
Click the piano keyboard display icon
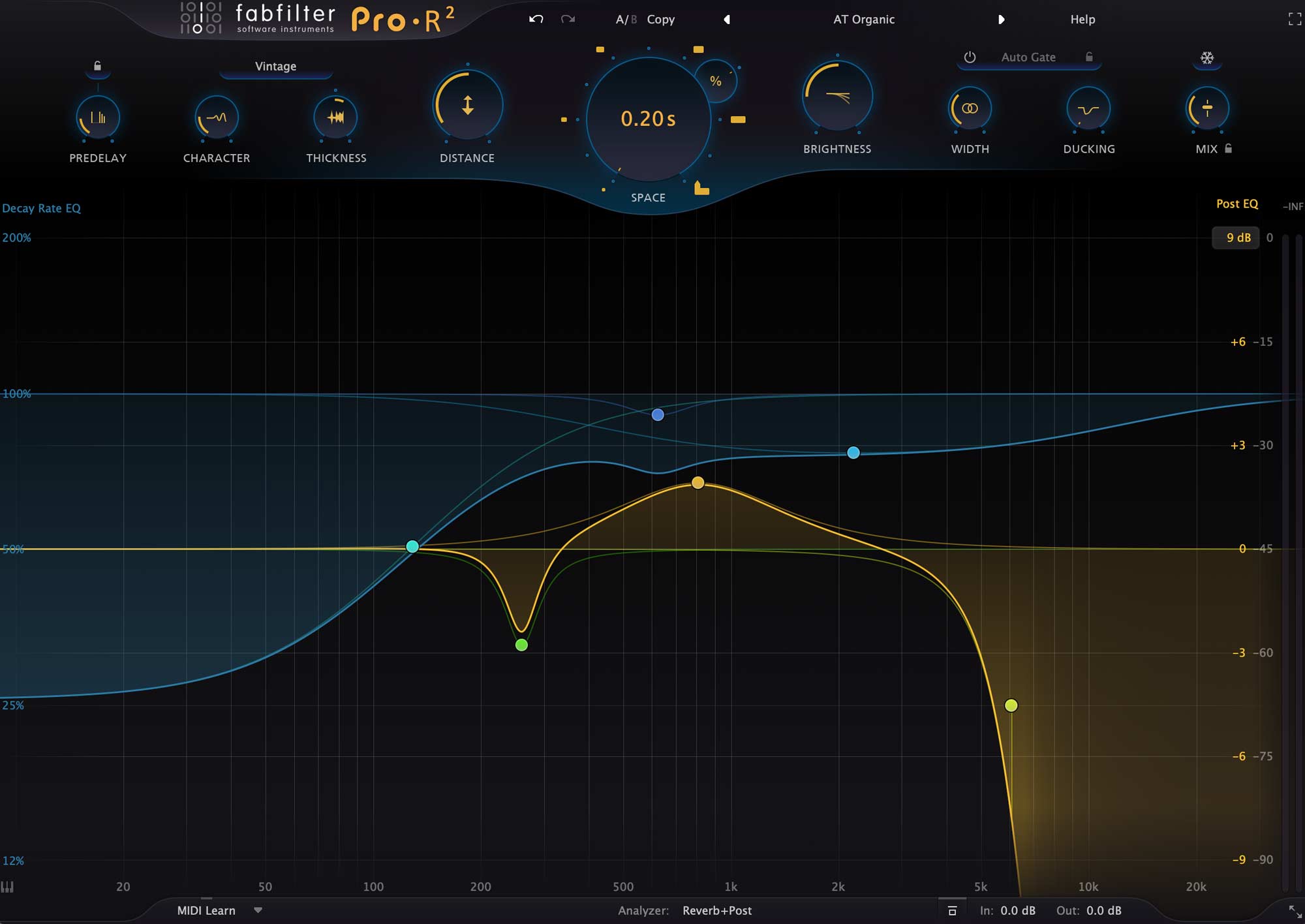click(x=7, y=887)
